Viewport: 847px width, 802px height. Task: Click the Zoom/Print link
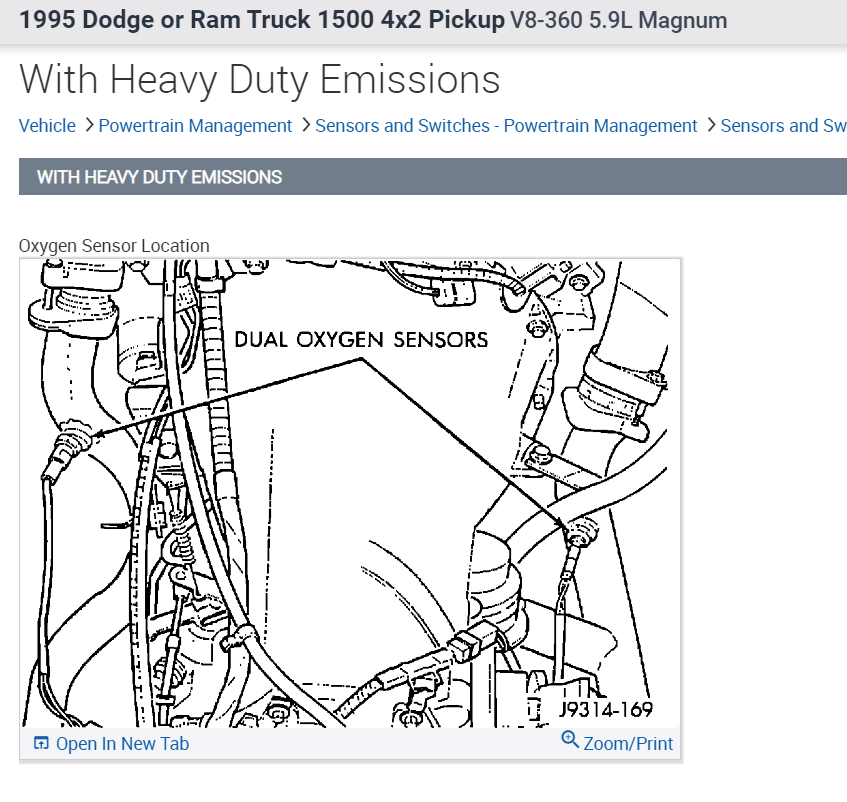point(628,744)
